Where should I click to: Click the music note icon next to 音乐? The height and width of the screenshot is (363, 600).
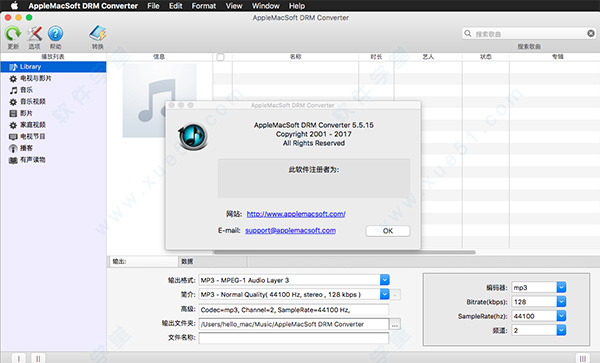point(13,90)
